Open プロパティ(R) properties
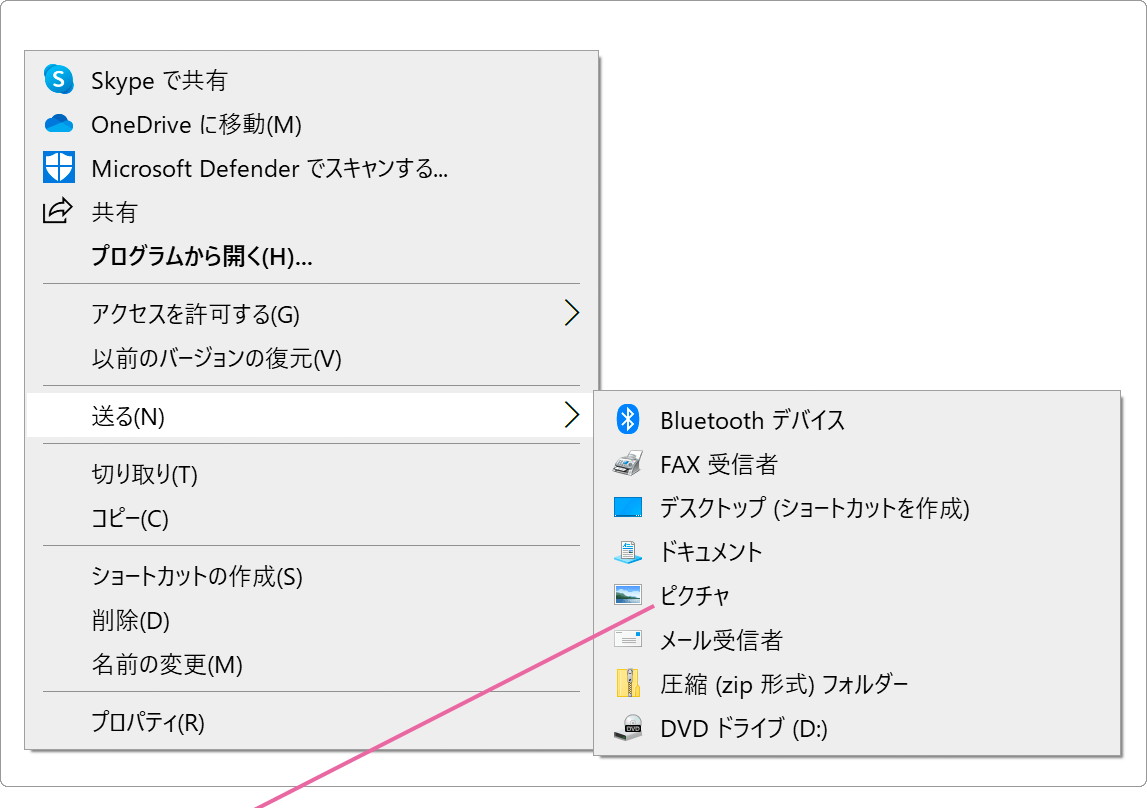 tap(310, 721)
